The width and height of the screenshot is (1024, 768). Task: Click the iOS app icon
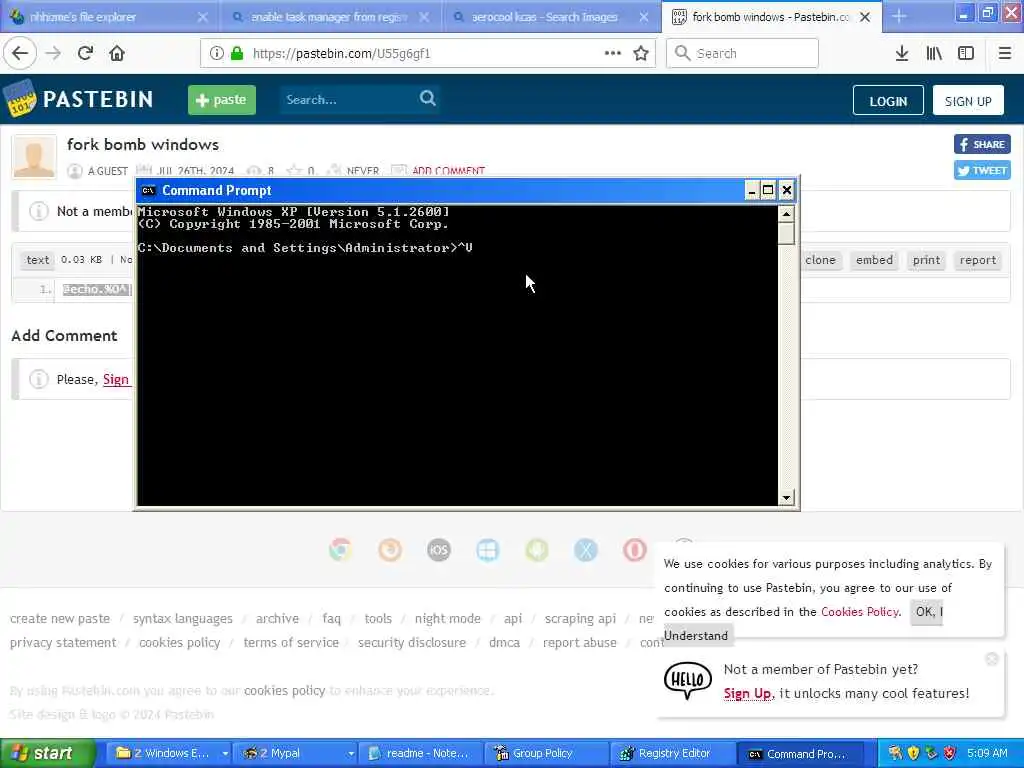tap(439, 550)
